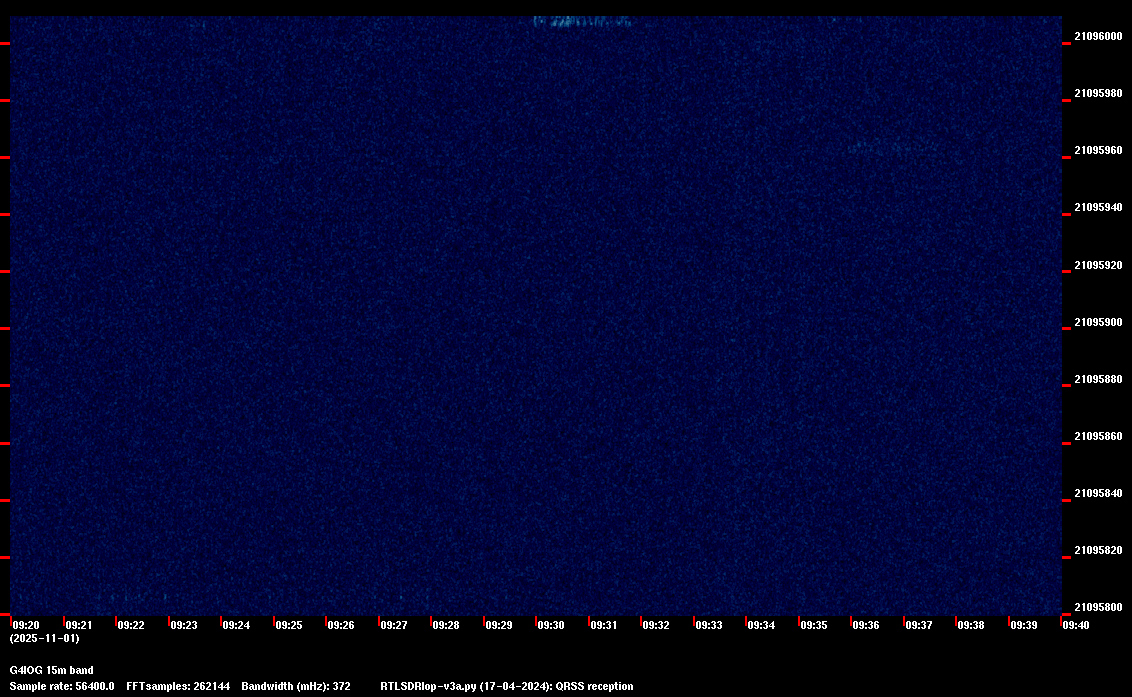Screen dimensions: 1132x697
Task: Click the 09:33 time label
Action: point(709,625)
